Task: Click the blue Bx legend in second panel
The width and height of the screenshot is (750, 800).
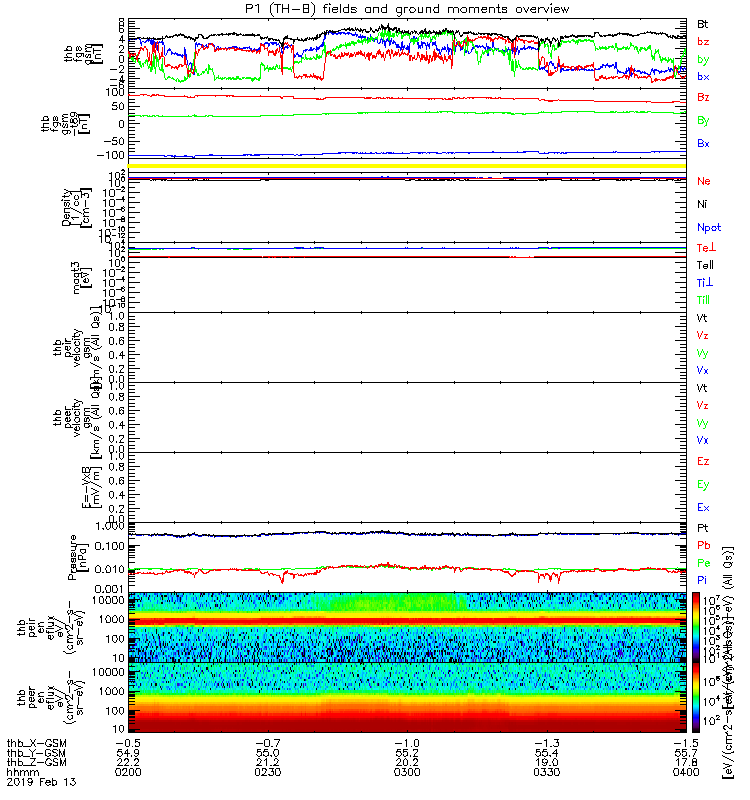Action: [703, 143]
